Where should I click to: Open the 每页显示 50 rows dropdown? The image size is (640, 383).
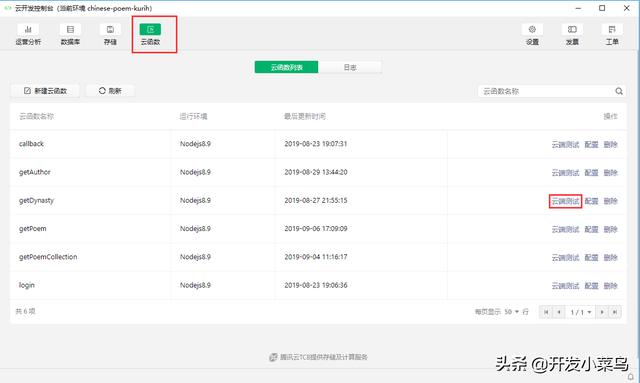click(x=511, y=312)
